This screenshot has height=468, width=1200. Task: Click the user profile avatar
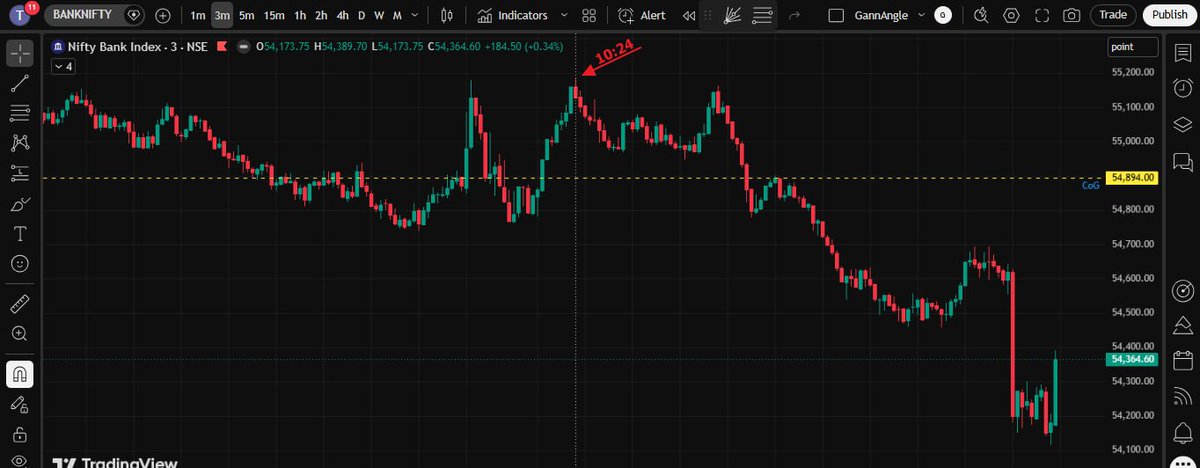[22, 15]
